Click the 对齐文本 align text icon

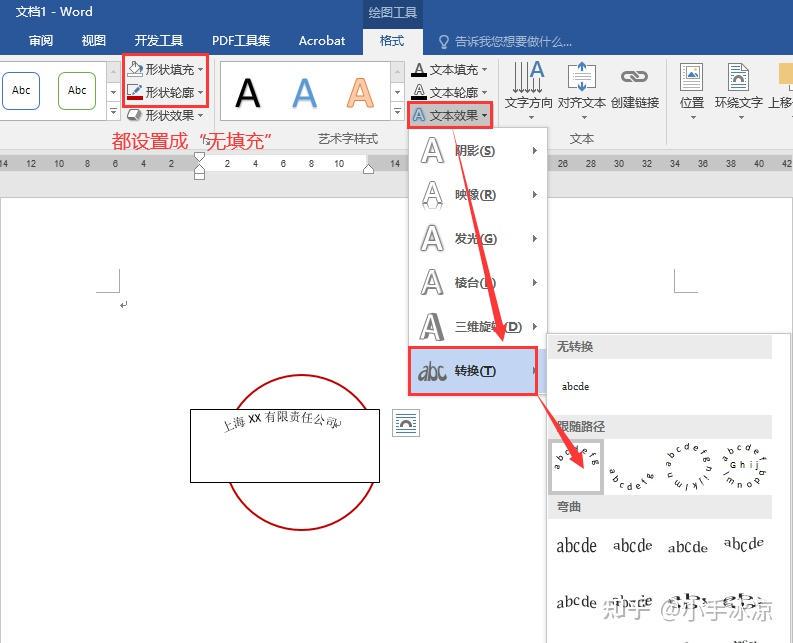(582, 76)
